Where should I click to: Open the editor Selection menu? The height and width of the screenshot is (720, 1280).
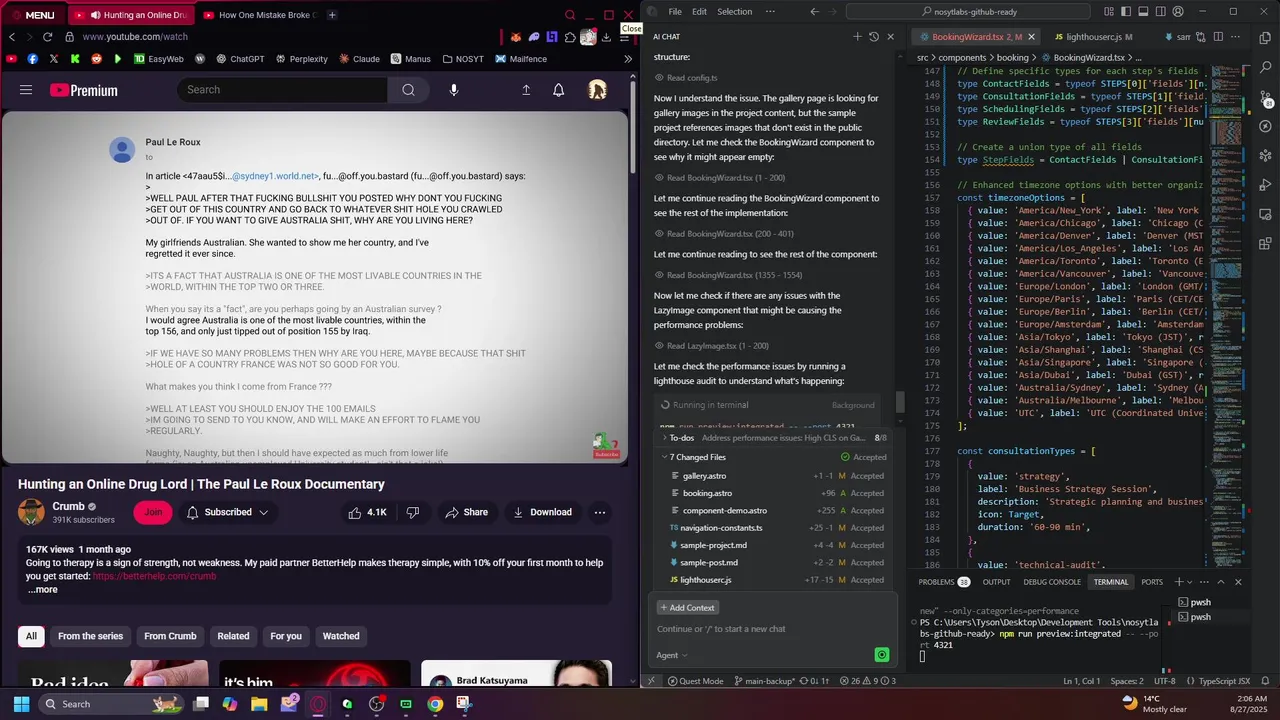734,12
